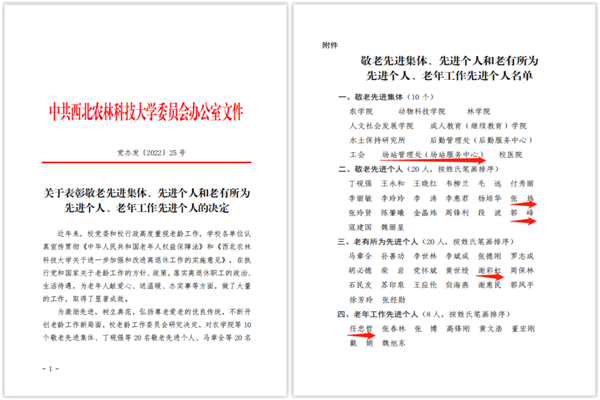Viewport: 600px width, 400px height.
Task: Select the entry 动物科技学院
Action: click(422, 111)
